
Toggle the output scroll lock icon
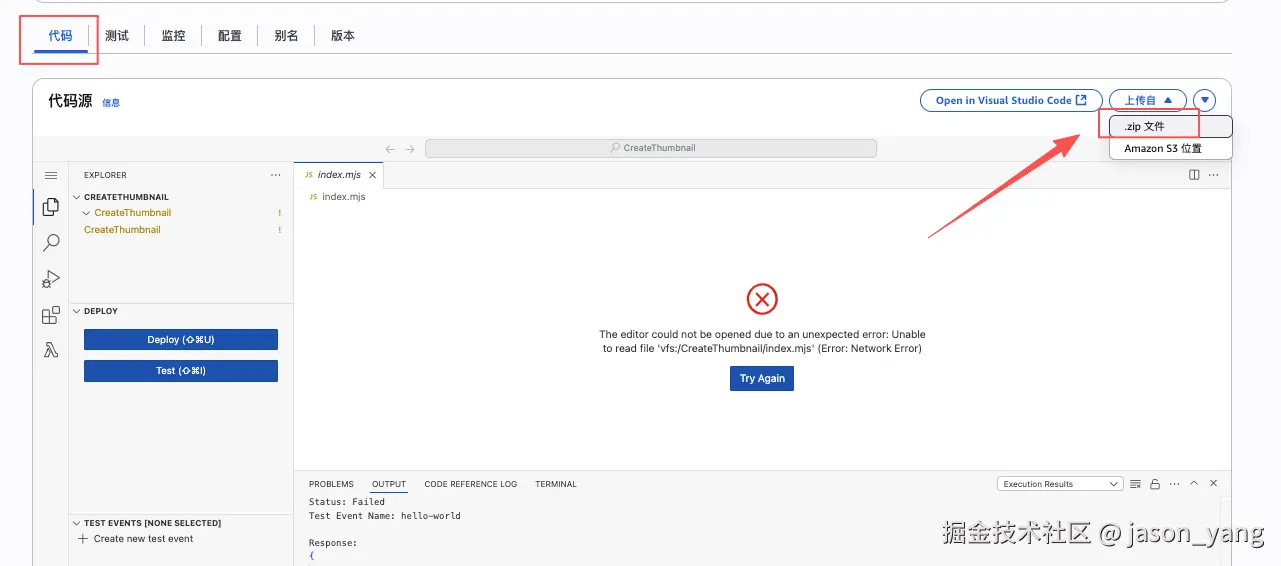[x=1155, y=484]
